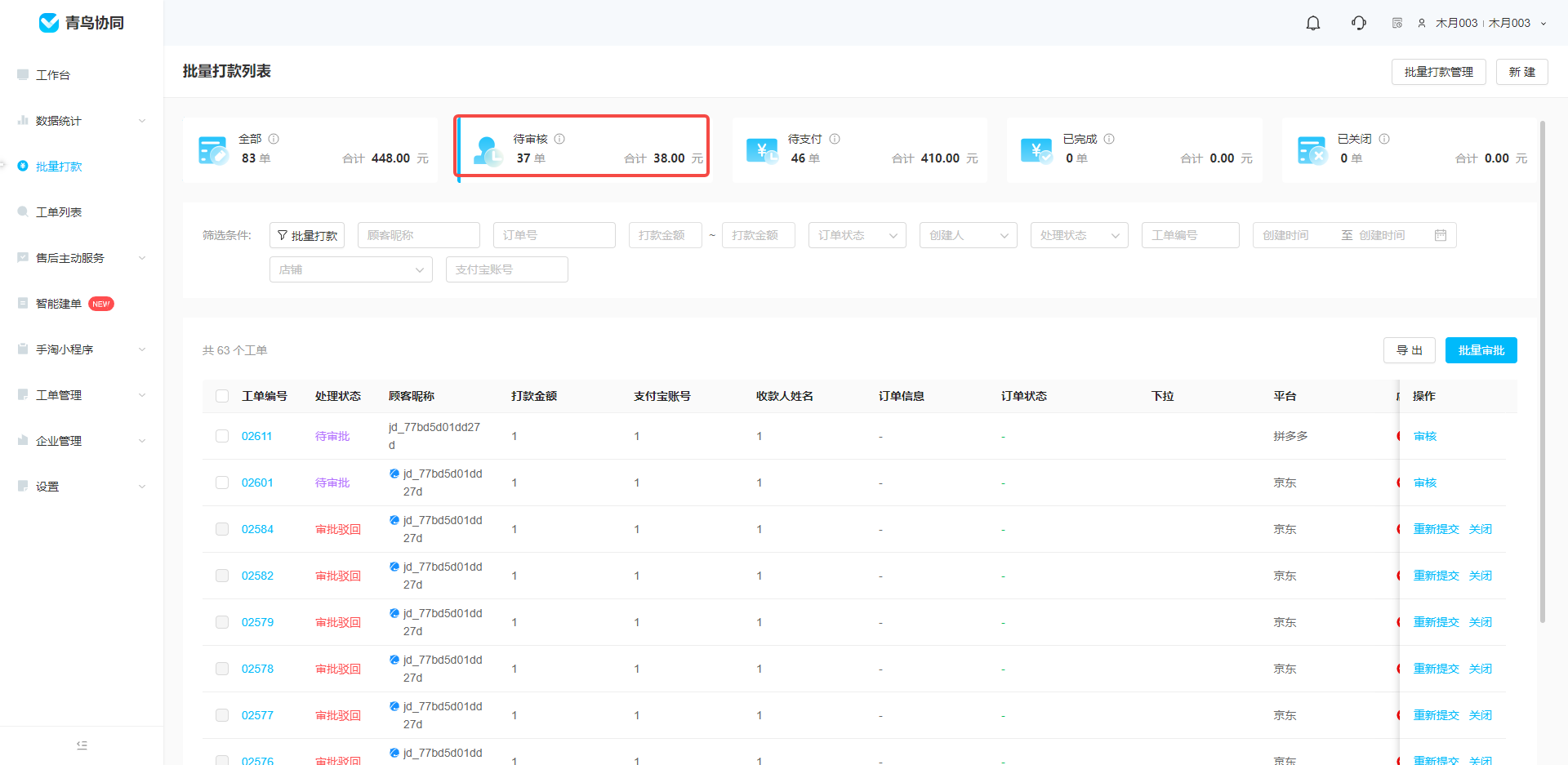The width and height of the screenshot is (1568, 765).
Task: Click the calendar icon in 创建时间 field
Action: pyautogui.click(x=1441, y=235)
